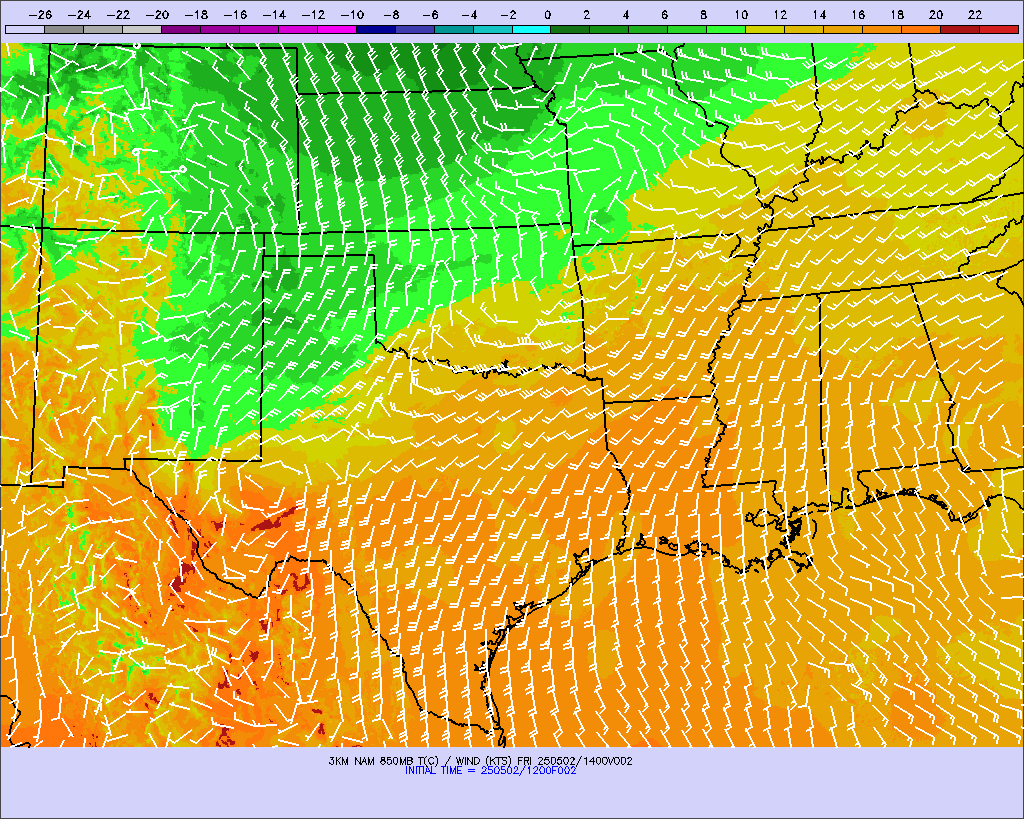Viewport: 1024px width, 819px height.
Task: Select the green swatch between 2 and 4
Action: pos(609,29)
